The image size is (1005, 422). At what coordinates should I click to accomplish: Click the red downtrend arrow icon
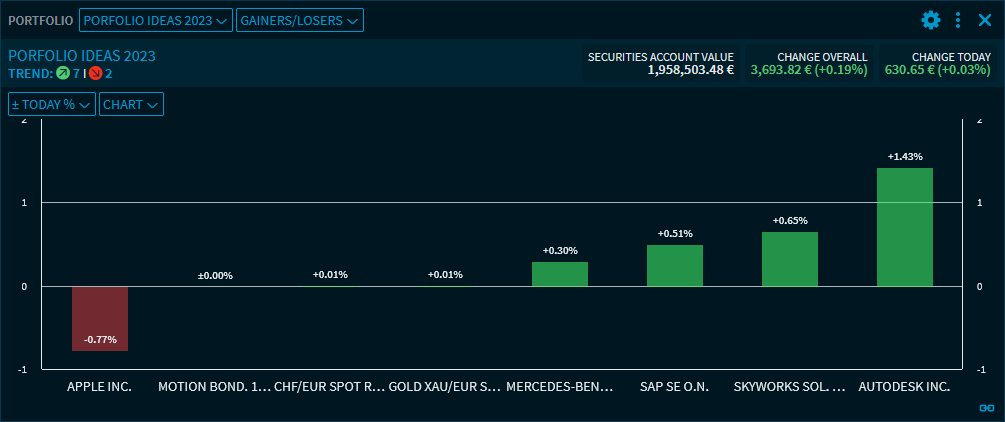pos(96,73)
